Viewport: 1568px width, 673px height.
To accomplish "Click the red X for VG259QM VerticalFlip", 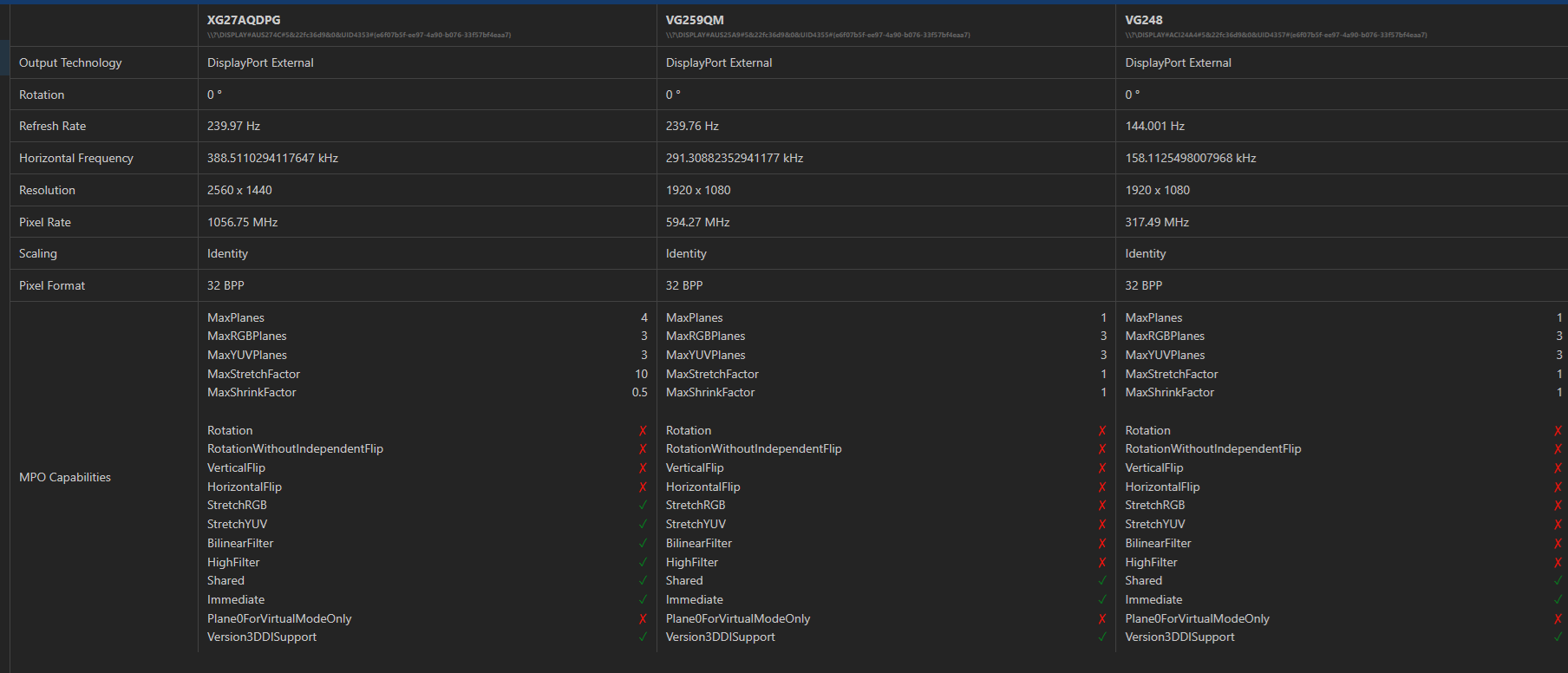I will [x=1102, y=468].
